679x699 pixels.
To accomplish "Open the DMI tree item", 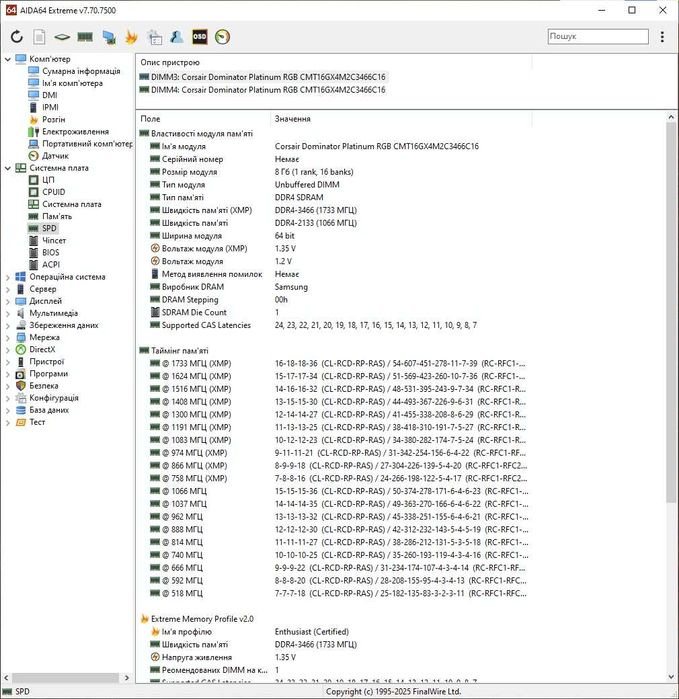I will click(49, 95).
